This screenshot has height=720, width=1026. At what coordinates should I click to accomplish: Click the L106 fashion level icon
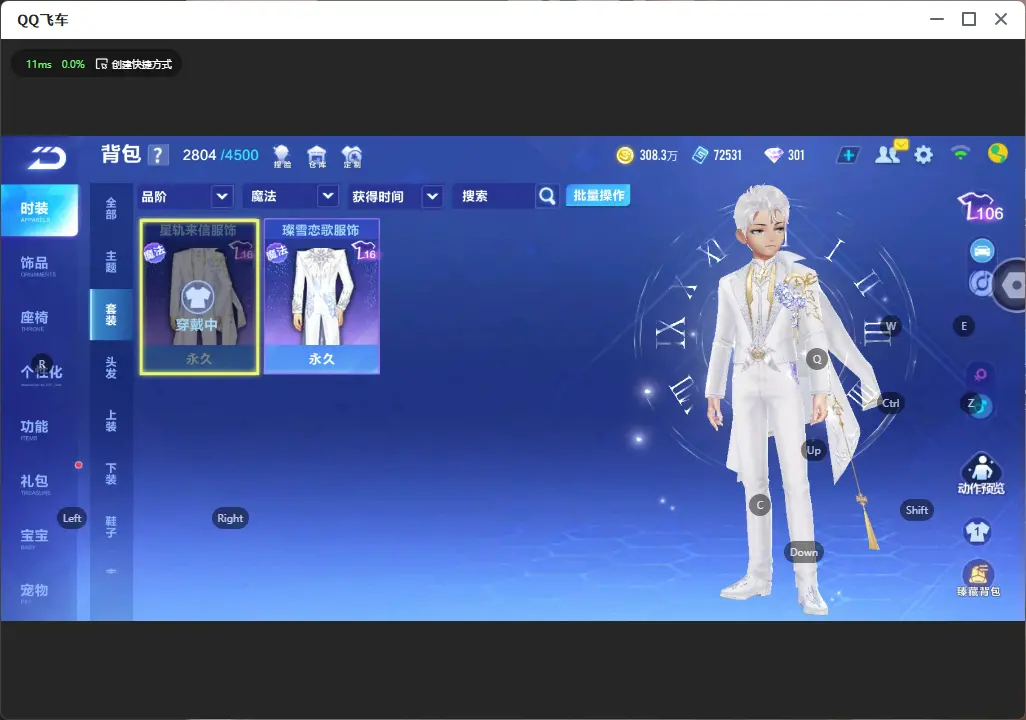pyautogui.click(x=980, y=207)
